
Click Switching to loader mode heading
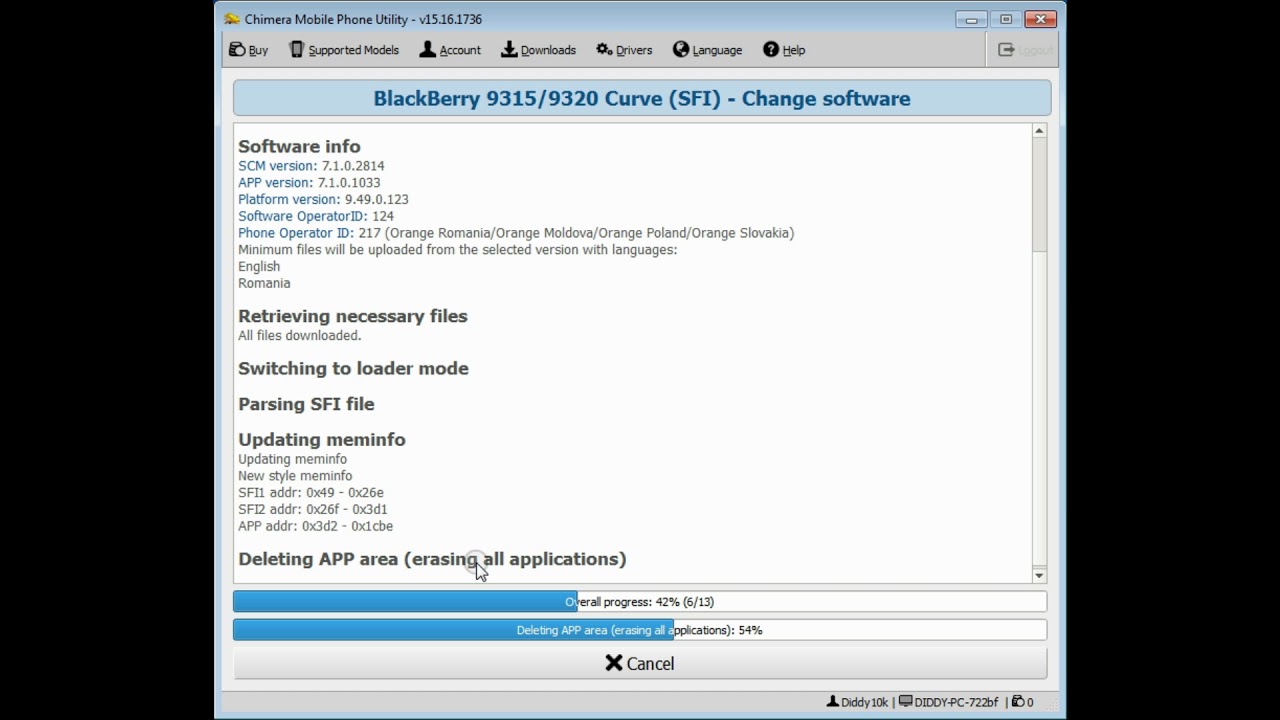pyautogui.click(x=353, y=368)
